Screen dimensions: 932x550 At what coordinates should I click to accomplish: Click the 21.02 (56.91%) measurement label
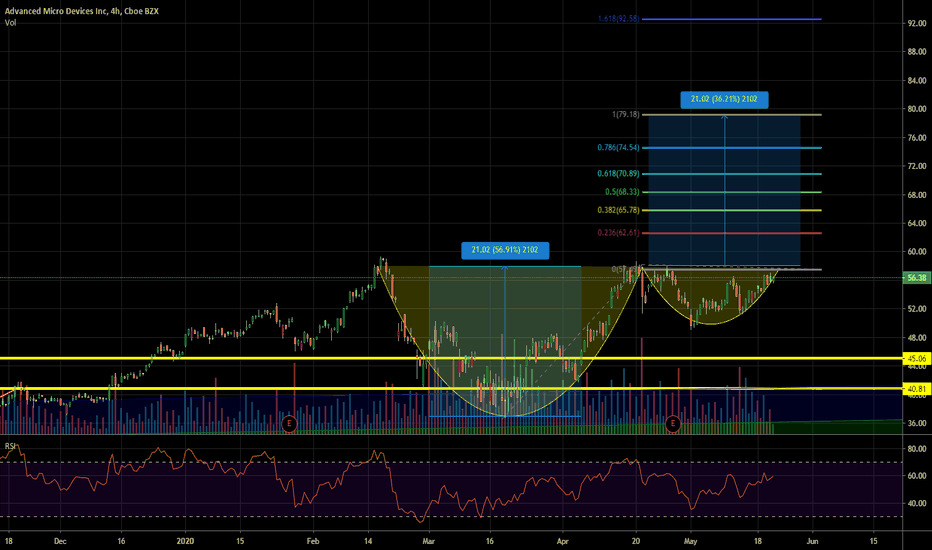(x=505, y=250)
